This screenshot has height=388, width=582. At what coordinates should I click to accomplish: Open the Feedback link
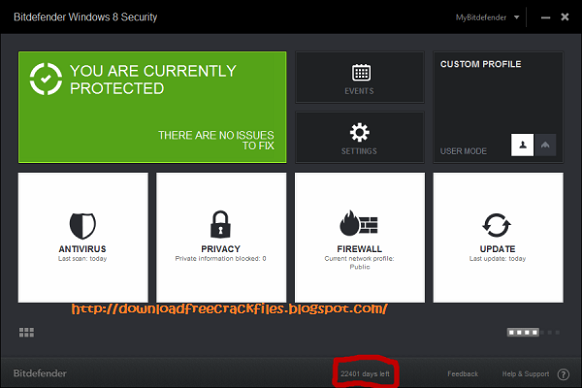click(462, 374)
